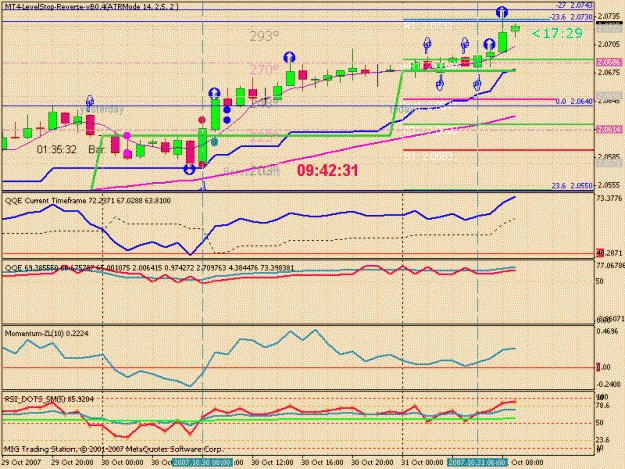Viewport: 625px width, 469px height.
Task: Click the blue up-arrow circle below the 293° label
Action: (289, 58)
